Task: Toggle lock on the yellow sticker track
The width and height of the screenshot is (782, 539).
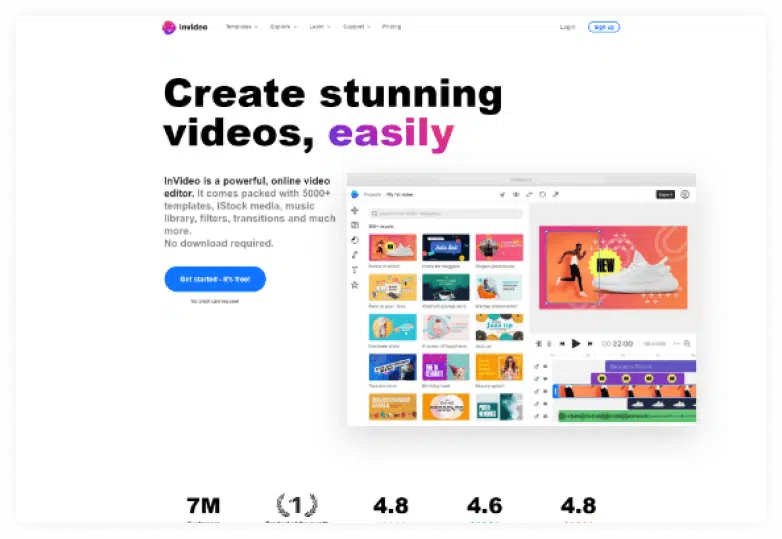Action: [537, 379]
